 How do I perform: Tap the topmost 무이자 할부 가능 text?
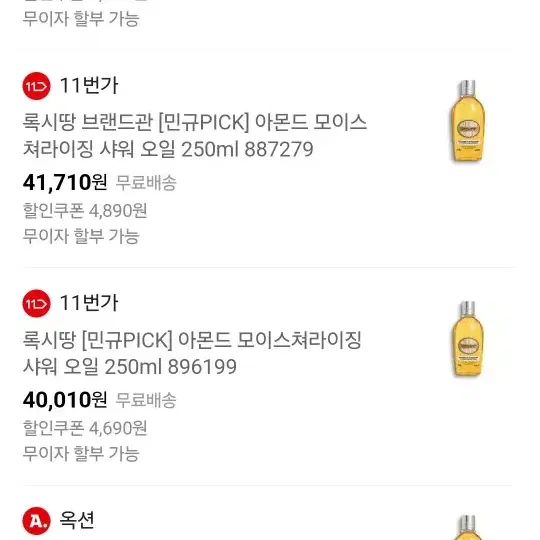click(x=81, y=19)
